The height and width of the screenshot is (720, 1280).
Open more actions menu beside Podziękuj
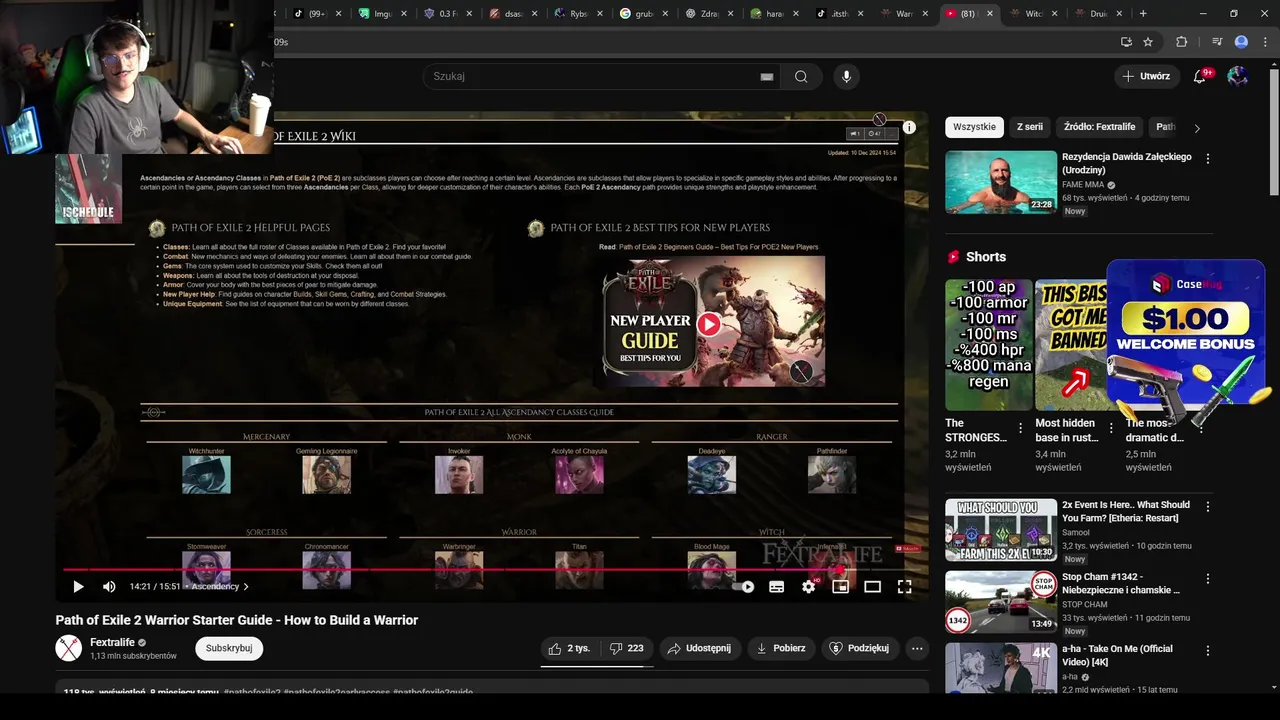click(917, 648)
